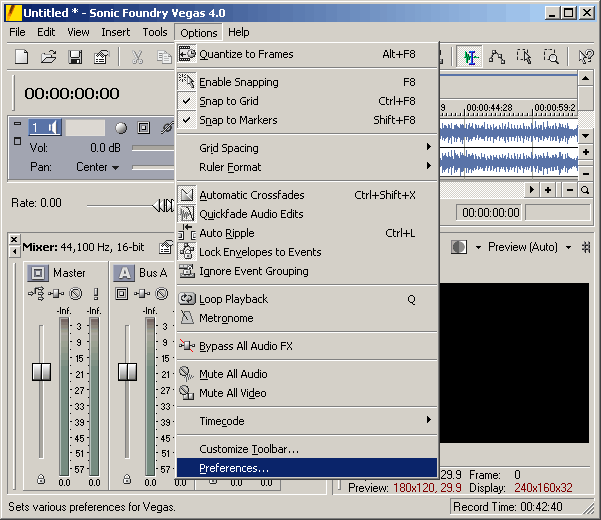The height and width of the screenshot is (520, 601).
Task: Click the track 1 record arm button
Action: pyautogui.click(x=121, y=128)
